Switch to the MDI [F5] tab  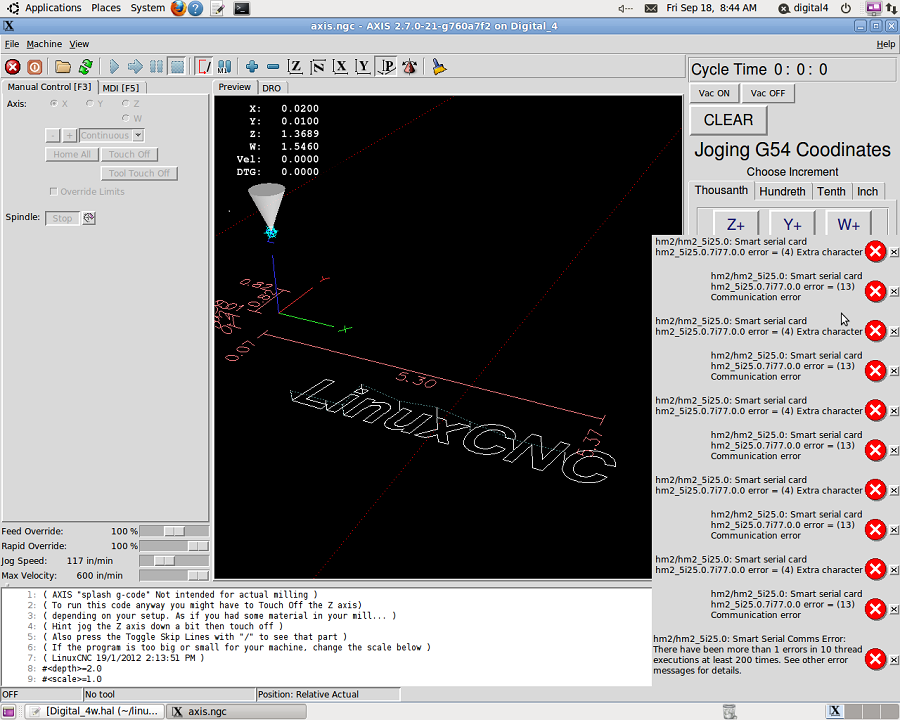pos(121,87)
